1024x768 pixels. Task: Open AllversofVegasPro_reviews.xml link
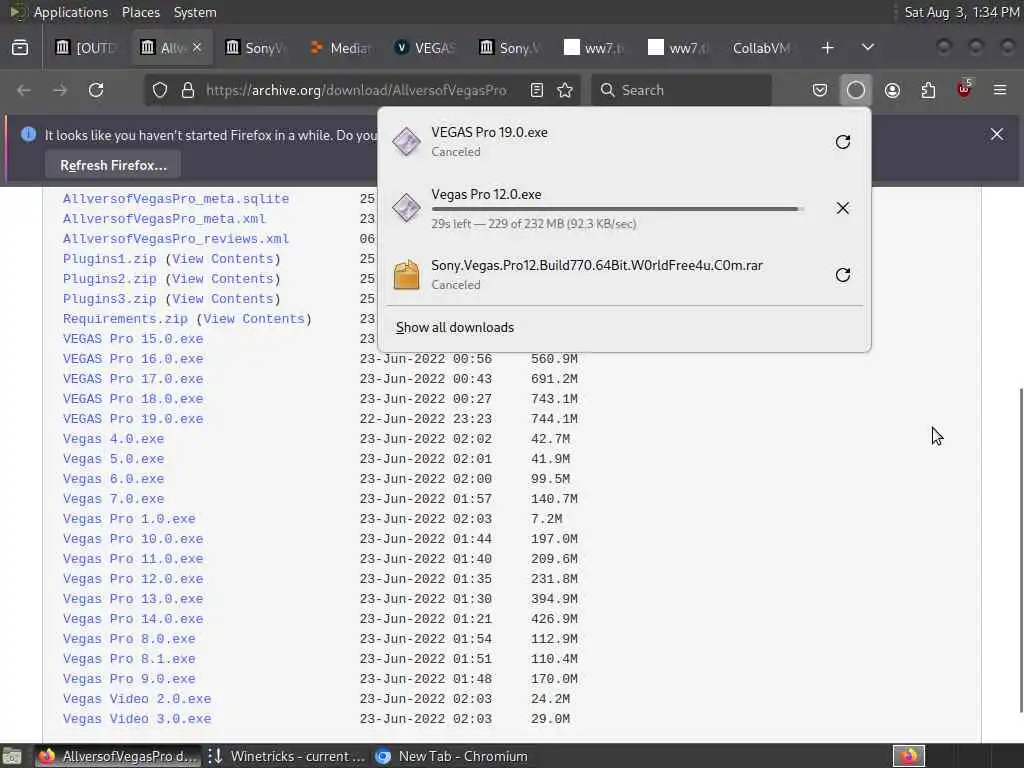click(176, 238)
